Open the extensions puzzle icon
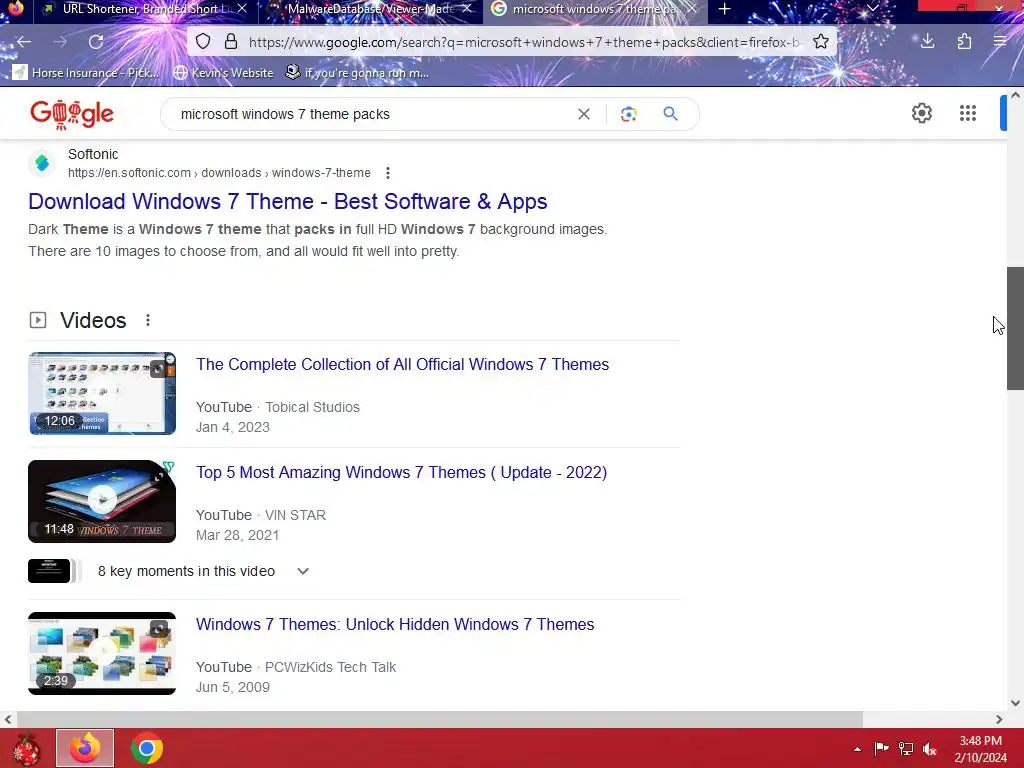 pyautogui.click(x=965, y=42)
